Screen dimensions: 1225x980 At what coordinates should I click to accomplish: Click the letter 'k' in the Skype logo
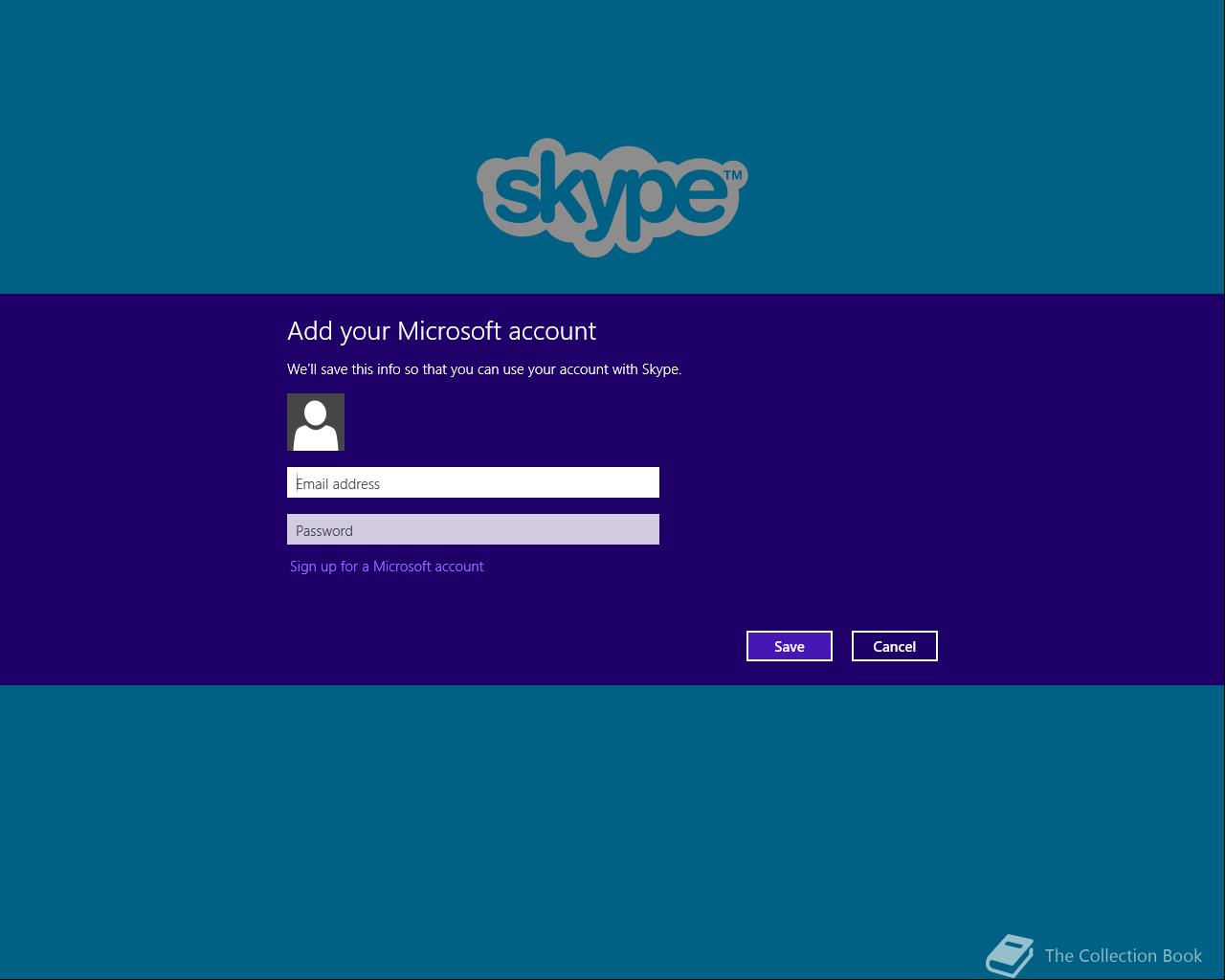pos(564,185)
